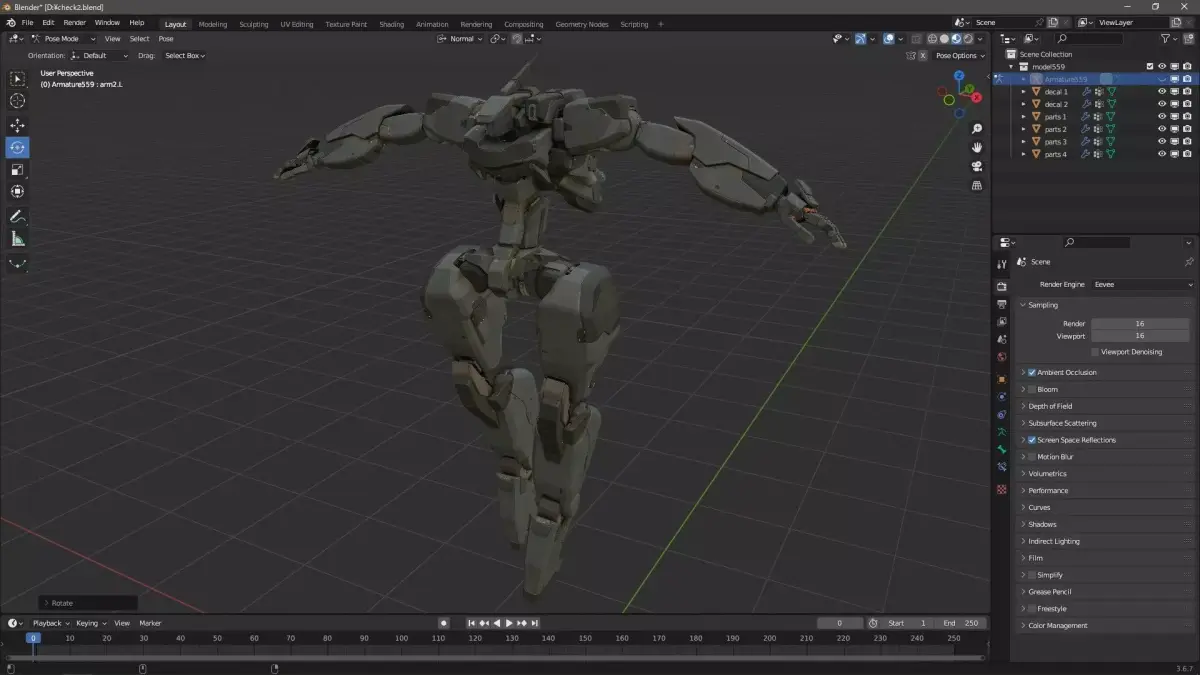The width and height of the screenshot is (1200, 675).
Task: Select the Scale tool
Action: point(18,169)
